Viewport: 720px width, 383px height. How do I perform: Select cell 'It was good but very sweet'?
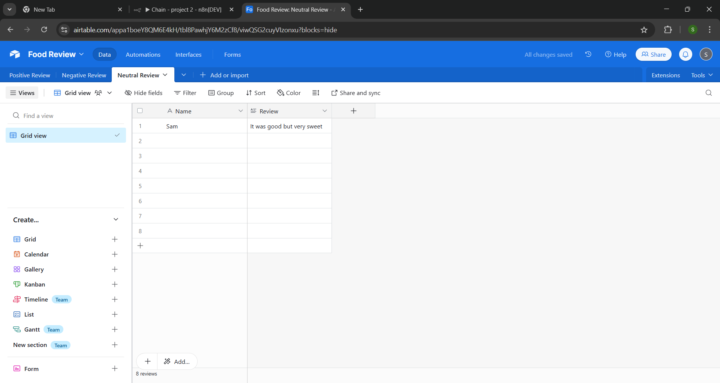point(289,126)
